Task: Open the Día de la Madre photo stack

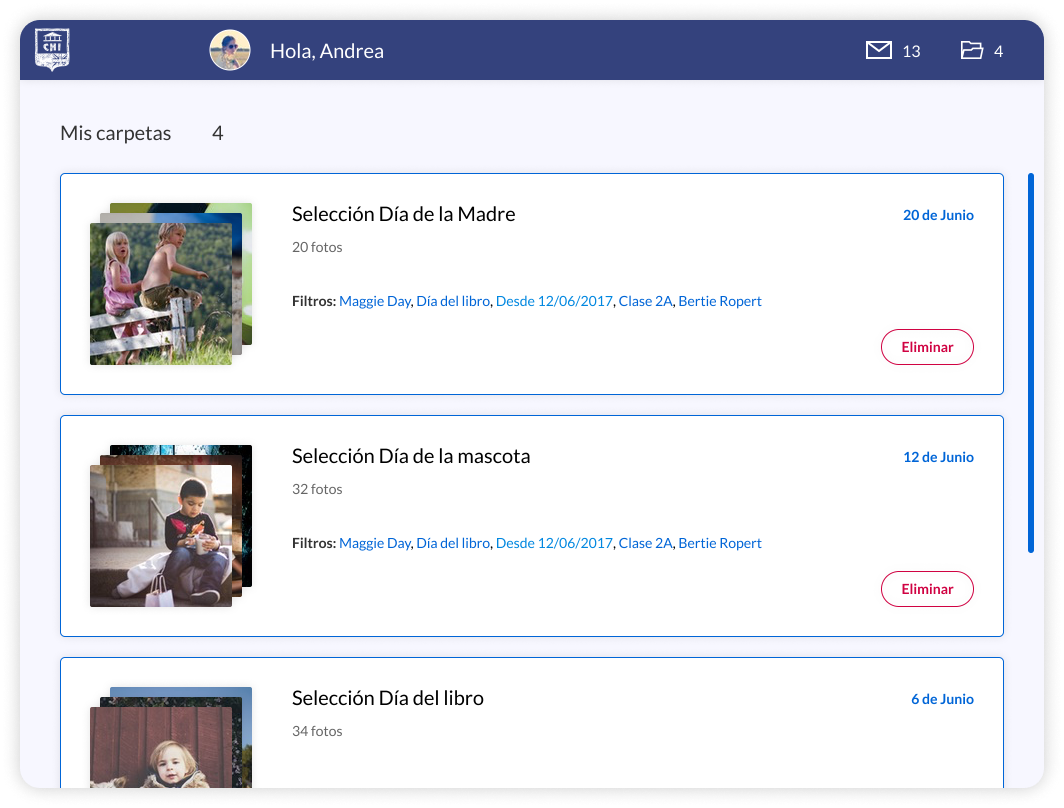Action: [171, 284]
